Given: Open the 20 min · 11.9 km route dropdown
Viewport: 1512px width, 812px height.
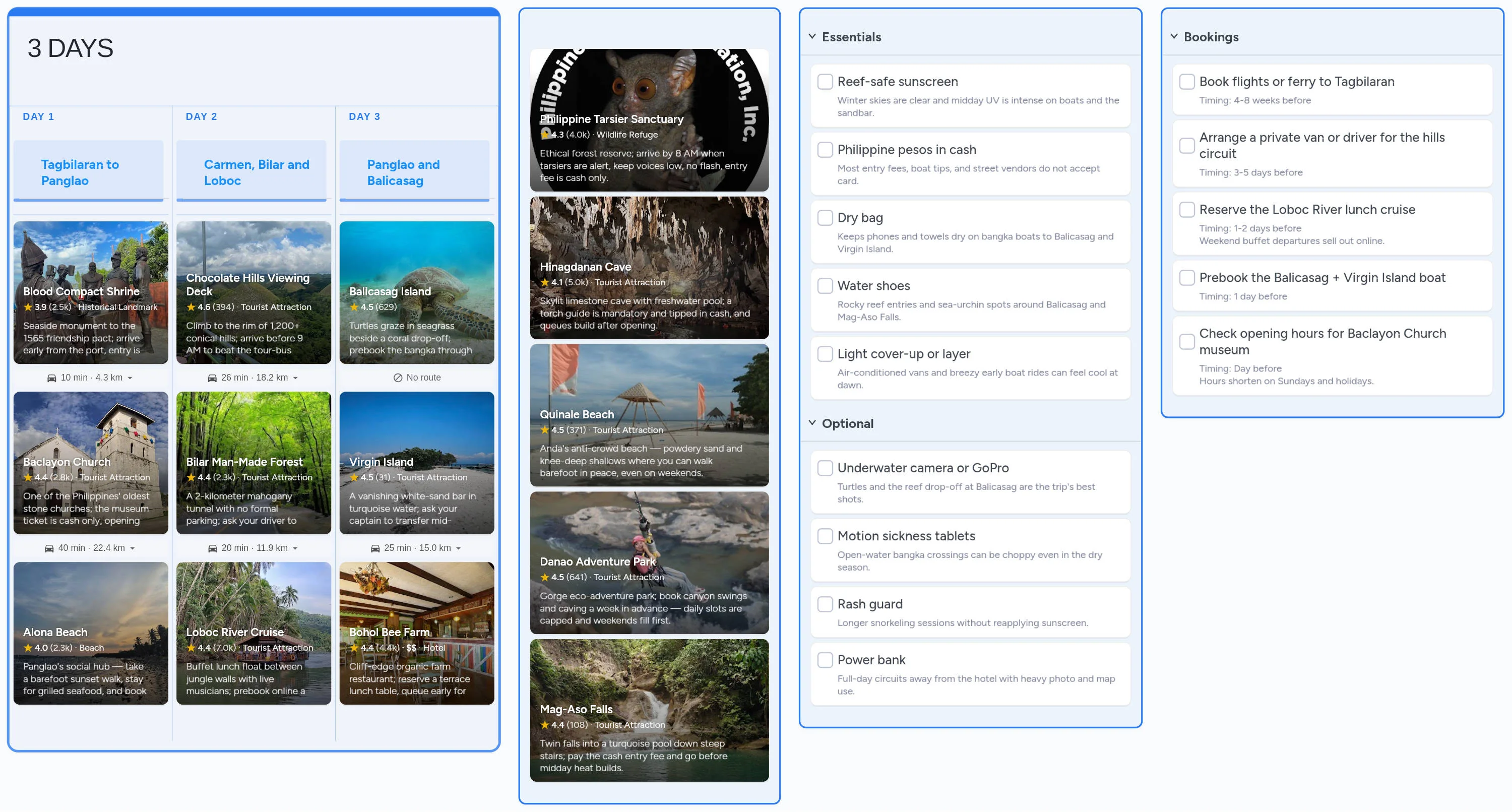Looking at the screenshot, I should point(295,548).
